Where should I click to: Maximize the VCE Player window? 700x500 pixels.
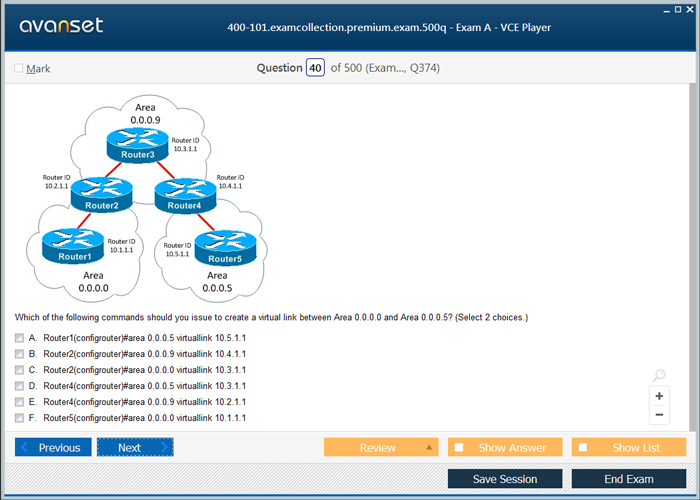pyautogui.click(x=678, y=9)
